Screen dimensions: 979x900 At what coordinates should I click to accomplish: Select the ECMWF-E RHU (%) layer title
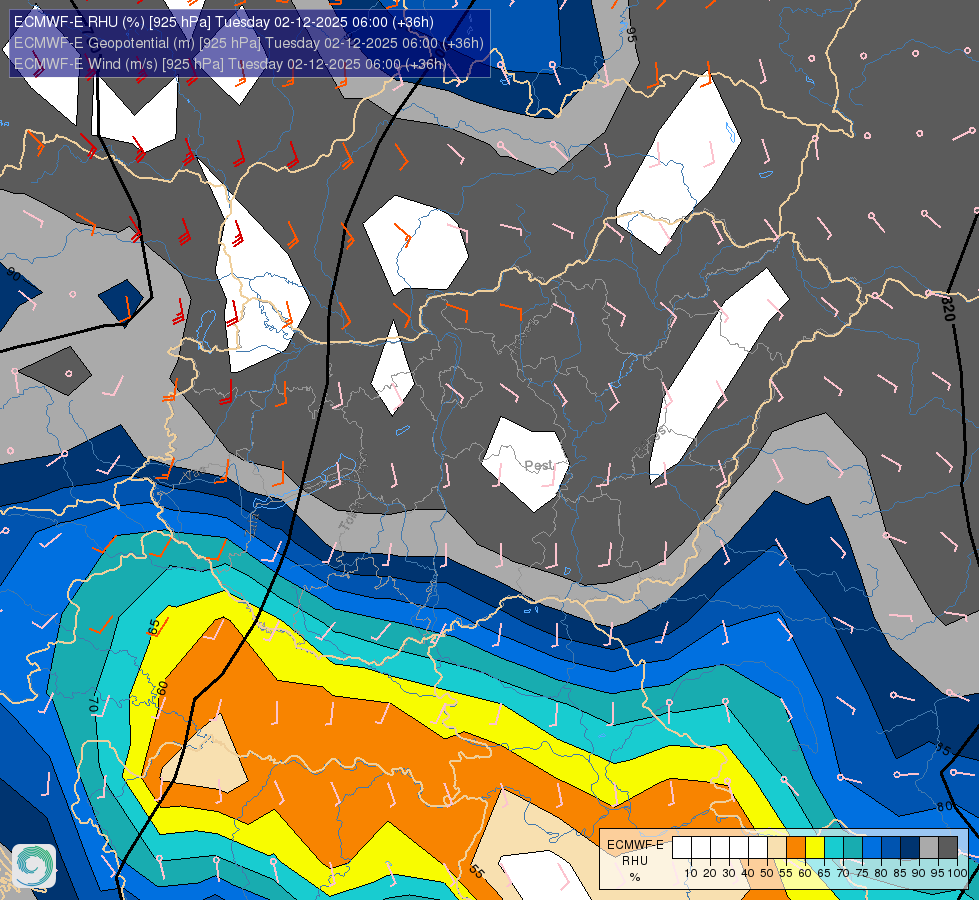tap(224, 22)
